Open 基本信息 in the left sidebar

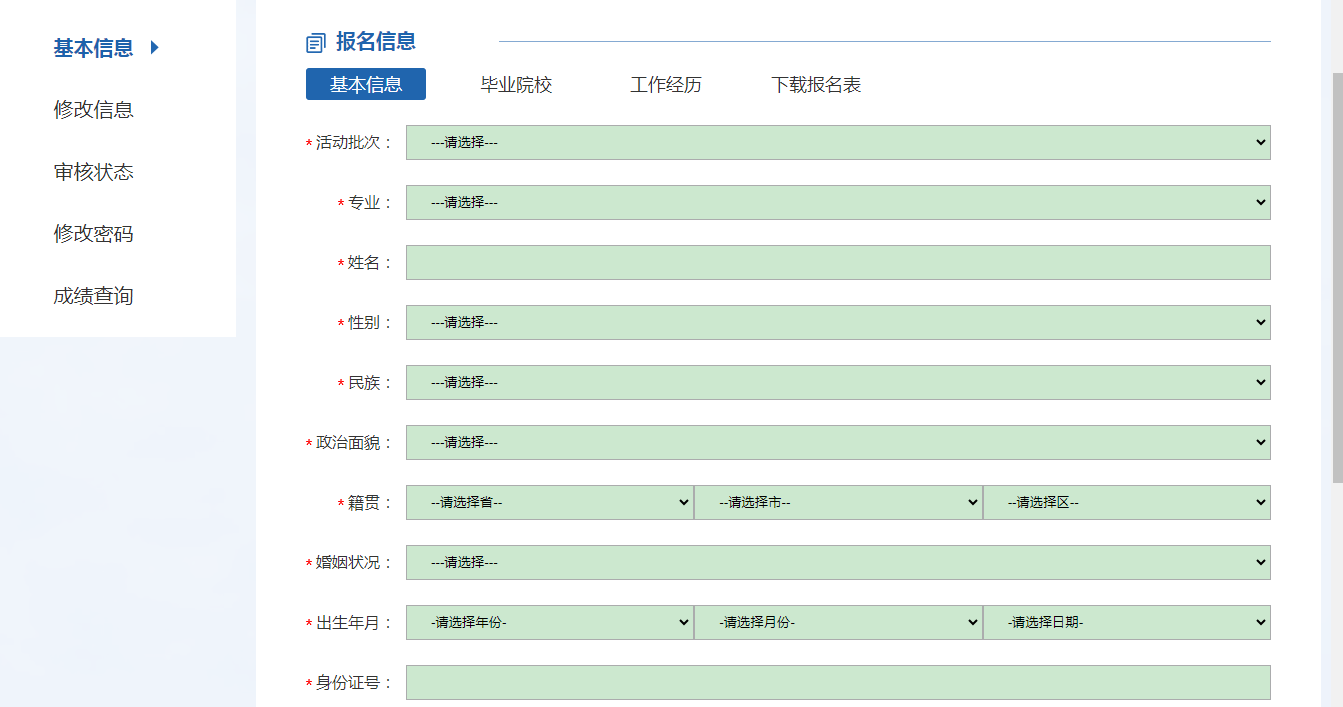(x=93, y=48)
